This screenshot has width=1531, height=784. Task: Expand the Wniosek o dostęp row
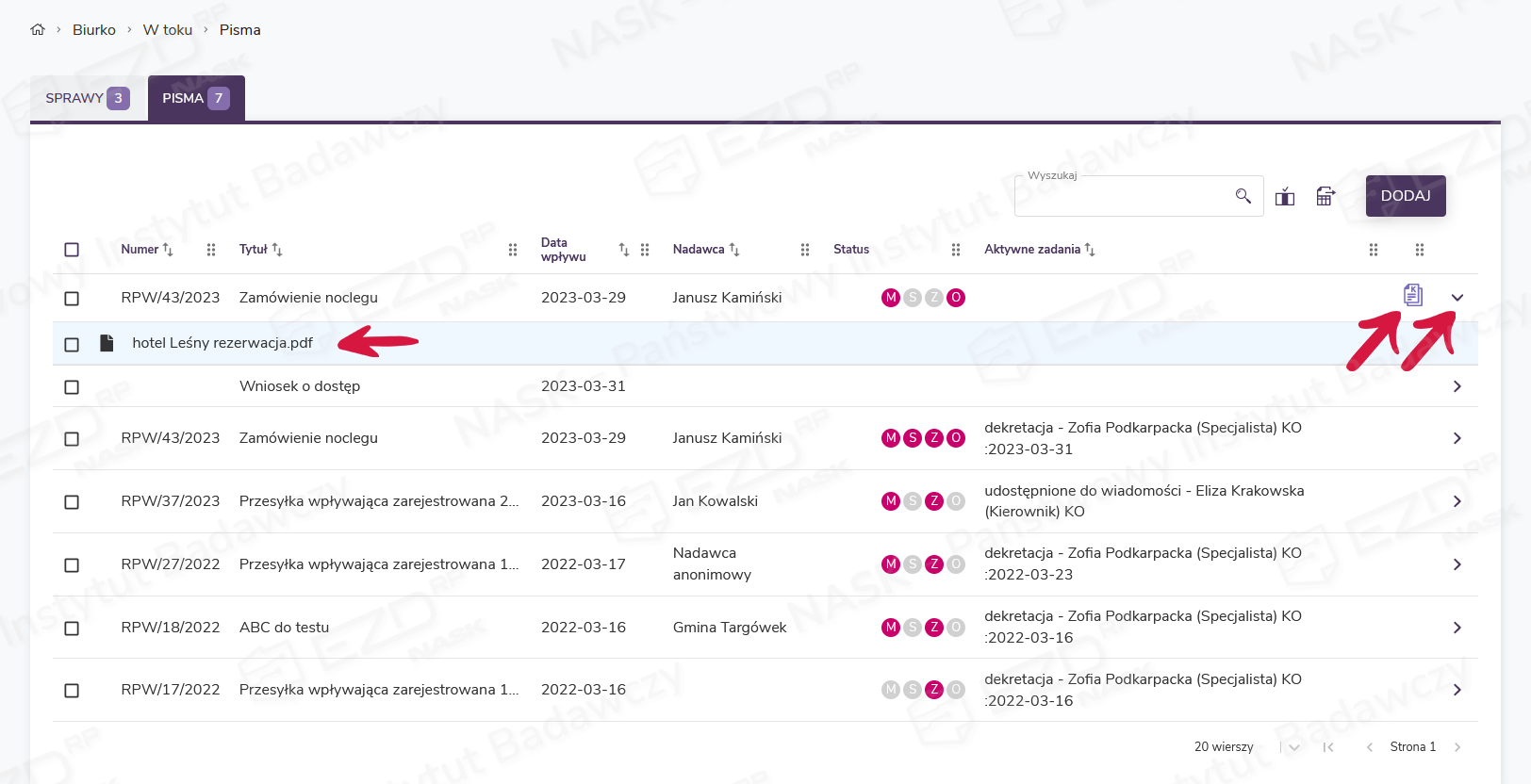click(x=1457, y=386)
